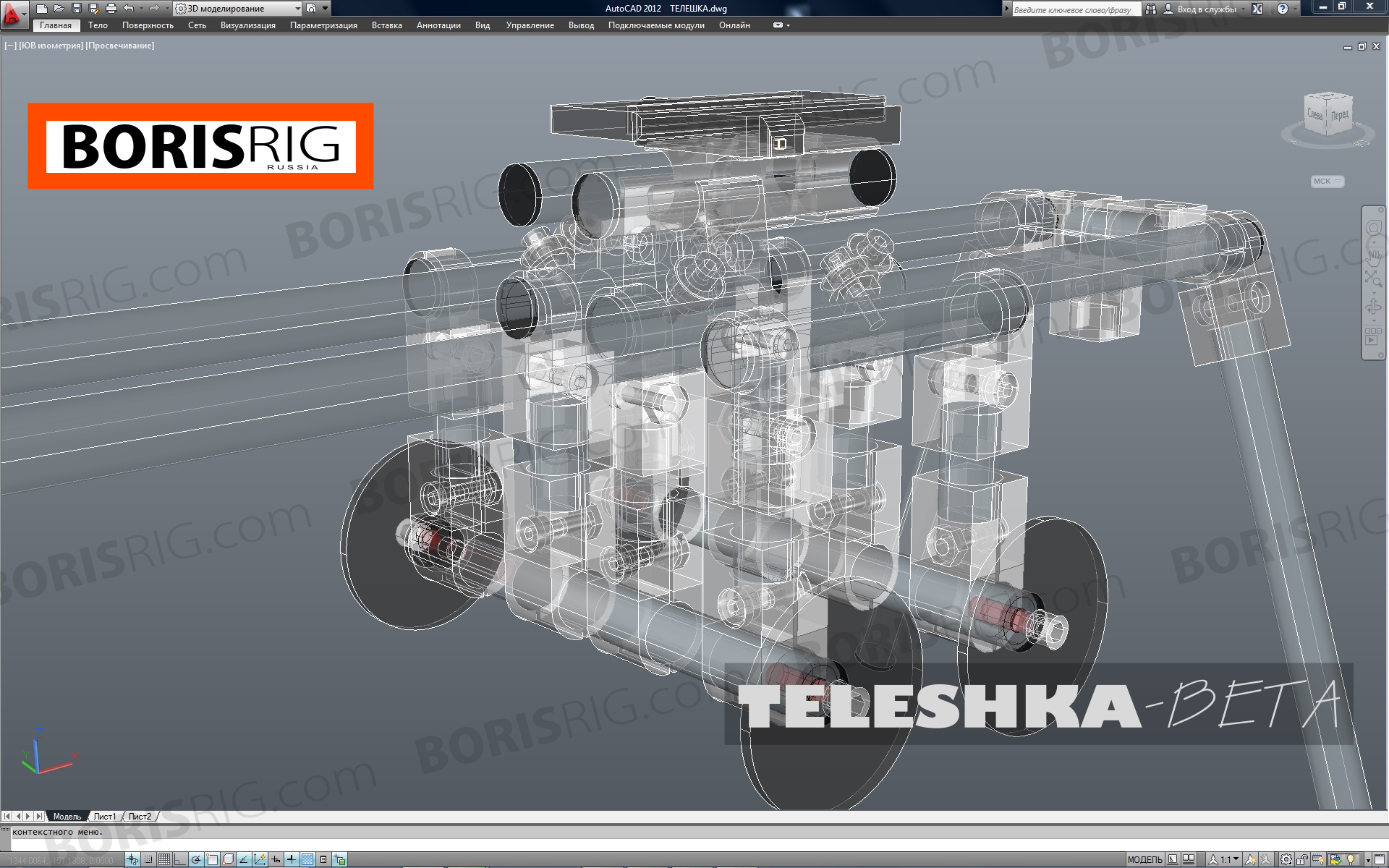Select the Zoom extents tool in navigation bar

pyautogui.click(x=1373, y=278)
